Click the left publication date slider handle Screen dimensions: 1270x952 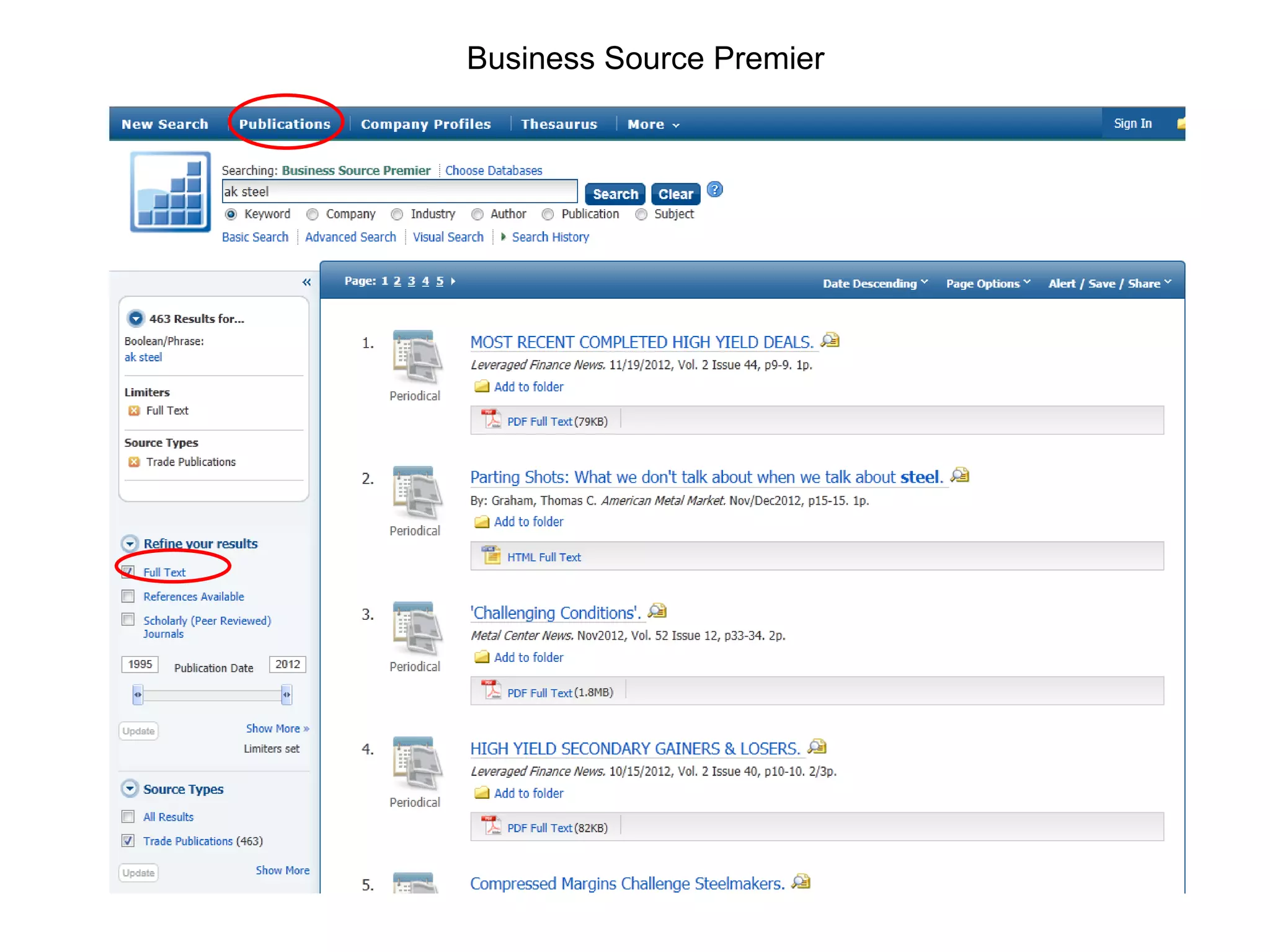[138, 694]
